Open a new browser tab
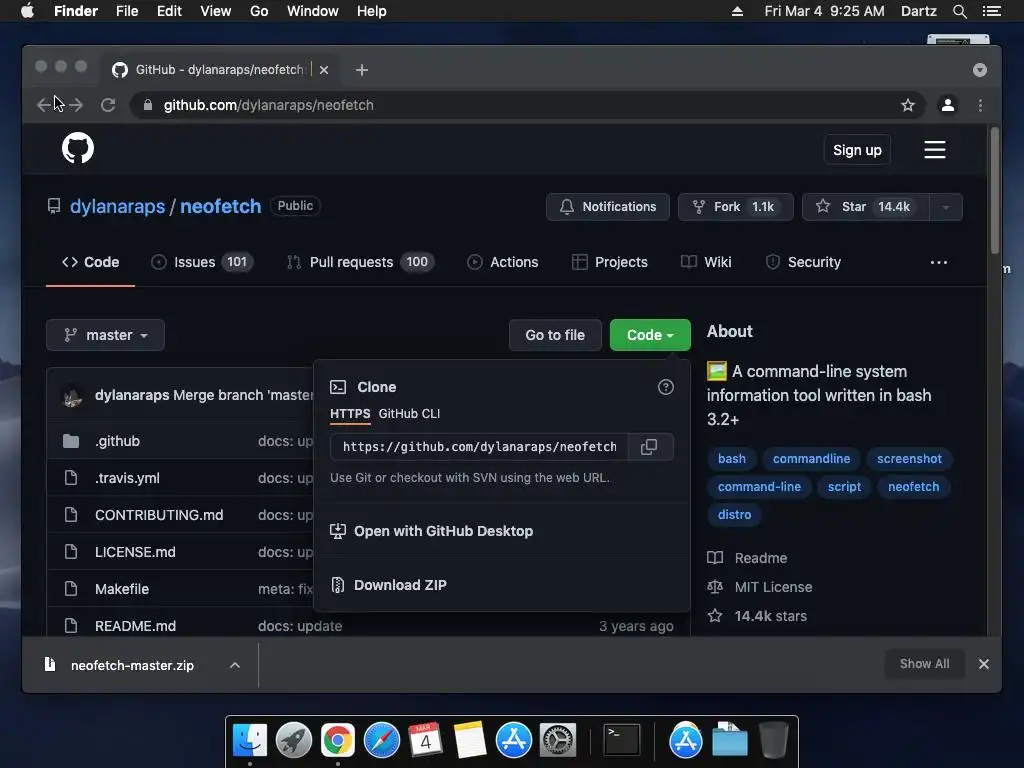 coord(362,70)
